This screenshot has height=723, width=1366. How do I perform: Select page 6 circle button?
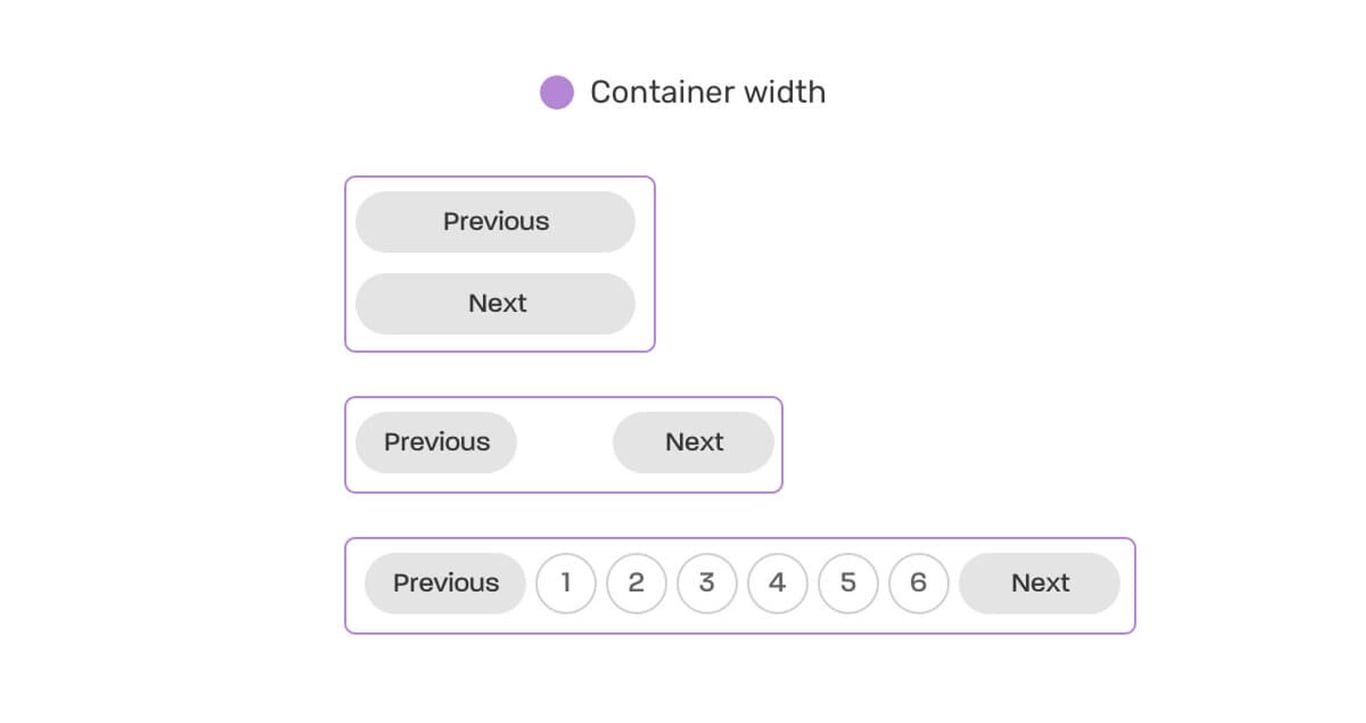point(918,583)
